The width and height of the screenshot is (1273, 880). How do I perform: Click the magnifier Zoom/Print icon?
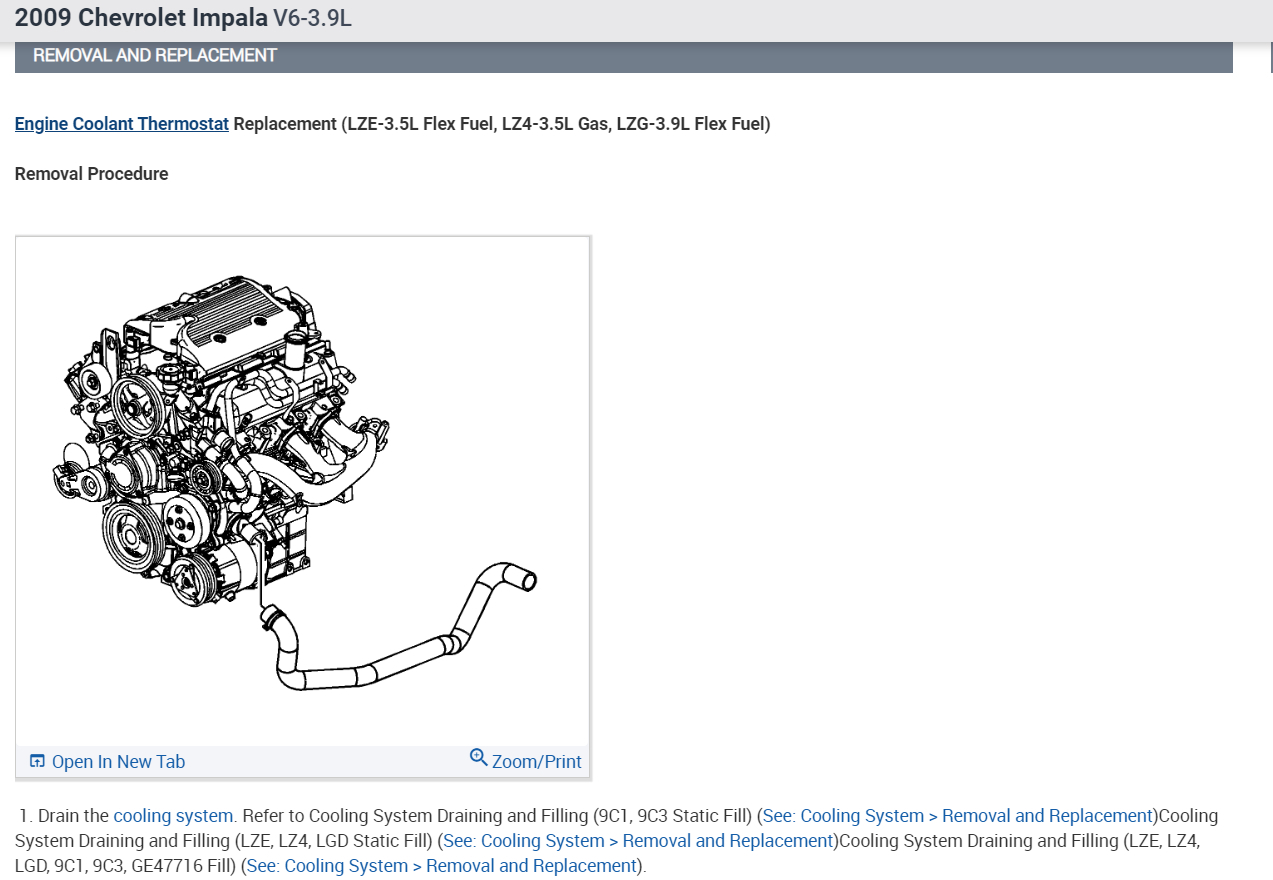479,757
